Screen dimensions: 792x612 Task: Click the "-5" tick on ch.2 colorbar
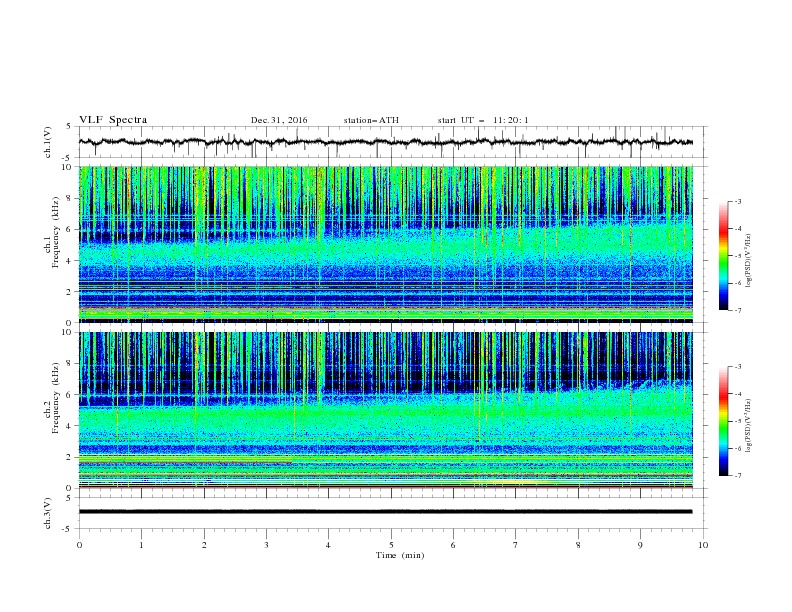(x=737, y=421)
